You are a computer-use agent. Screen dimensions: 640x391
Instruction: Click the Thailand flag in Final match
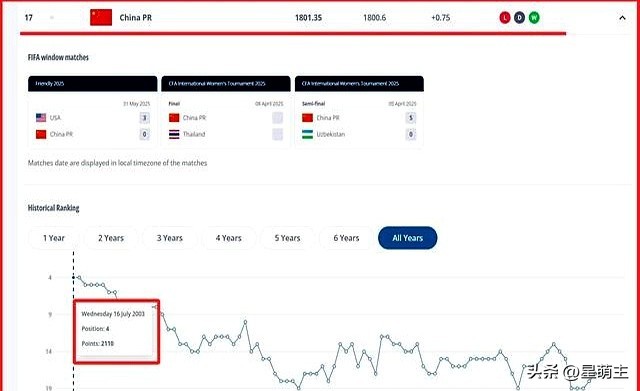(174, 134)
